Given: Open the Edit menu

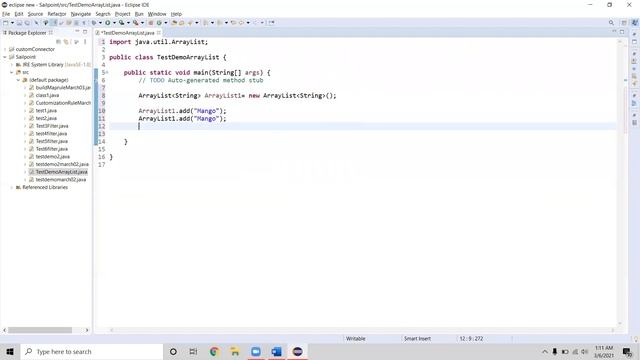Looking at the screenshot, I should tap(19, 14).
